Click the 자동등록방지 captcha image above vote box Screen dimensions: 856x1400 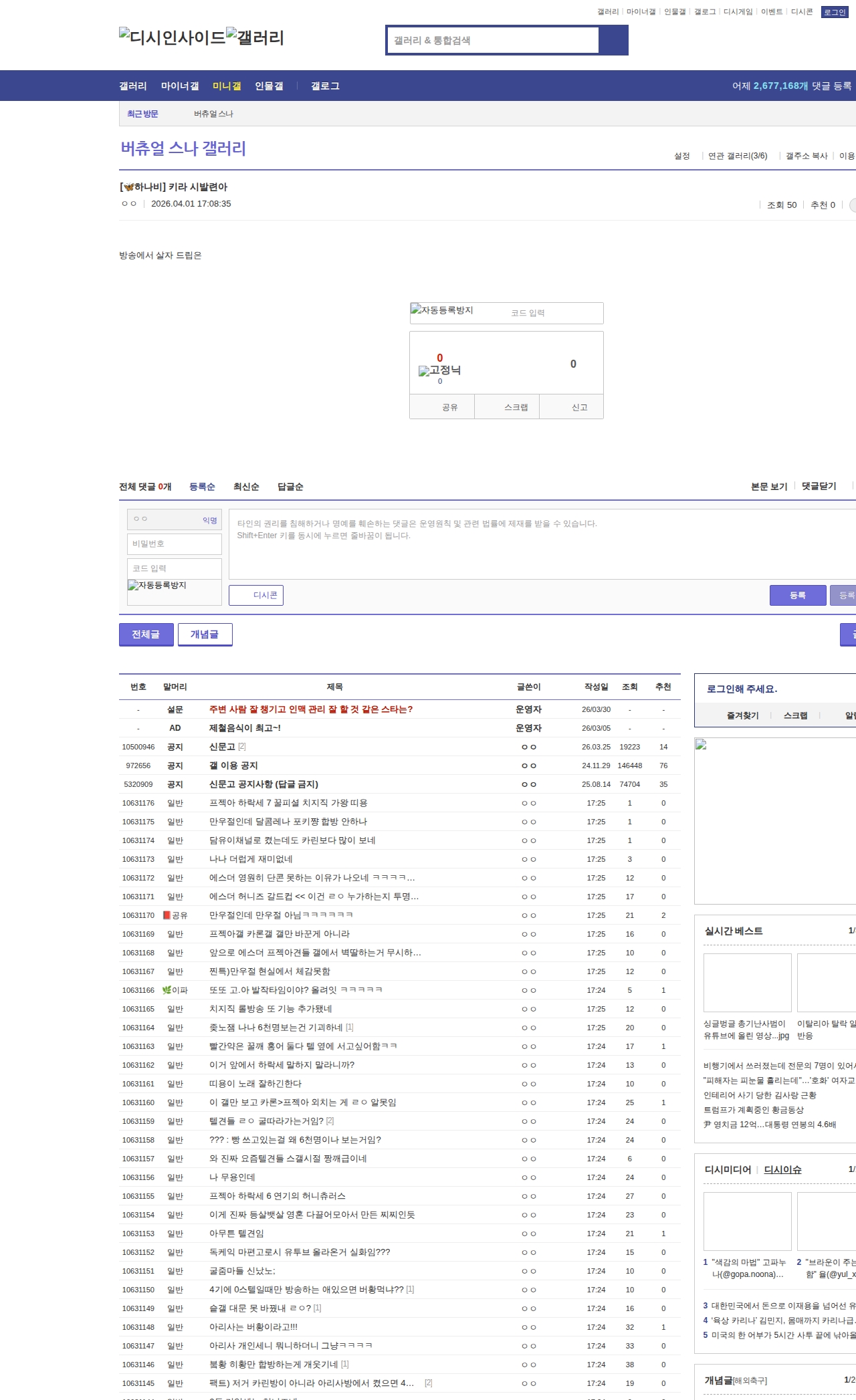pyautogui.click(x=442, y=311)
